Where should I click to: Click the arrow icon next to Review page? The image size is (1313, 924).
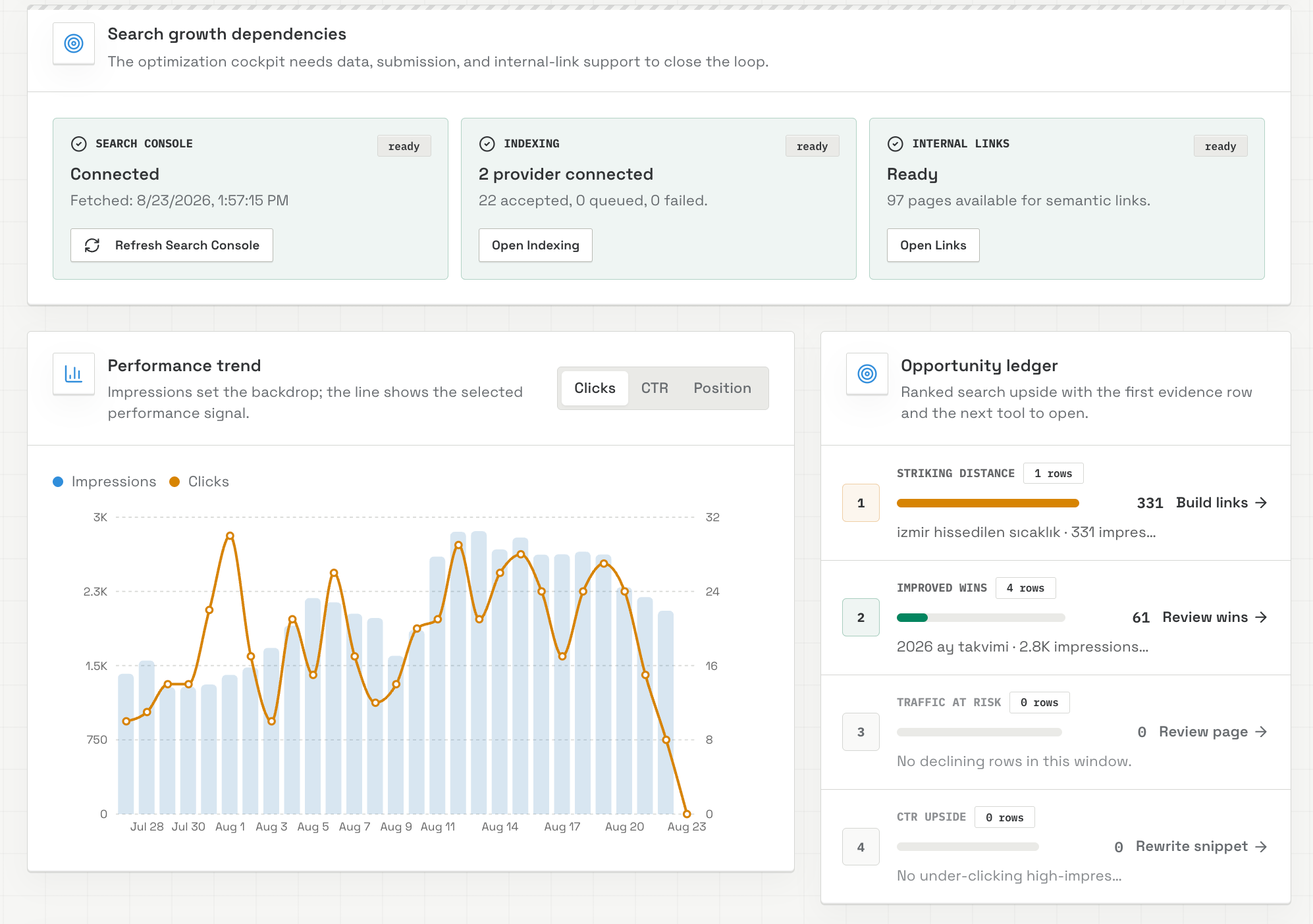1261,732
